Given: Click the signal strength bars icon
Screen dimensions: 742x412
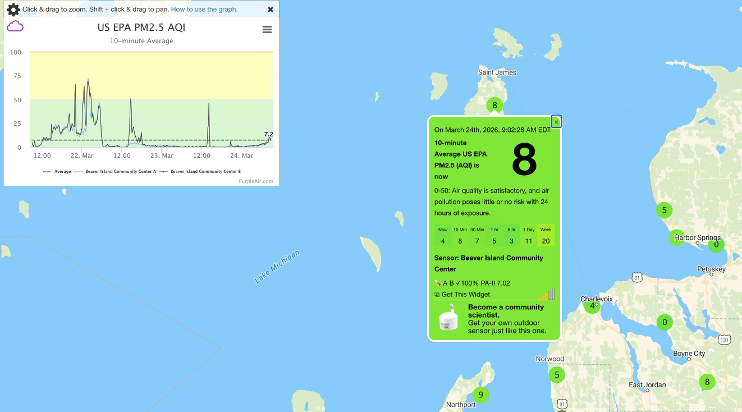Looking at the screenshot, I should (547, 294).
